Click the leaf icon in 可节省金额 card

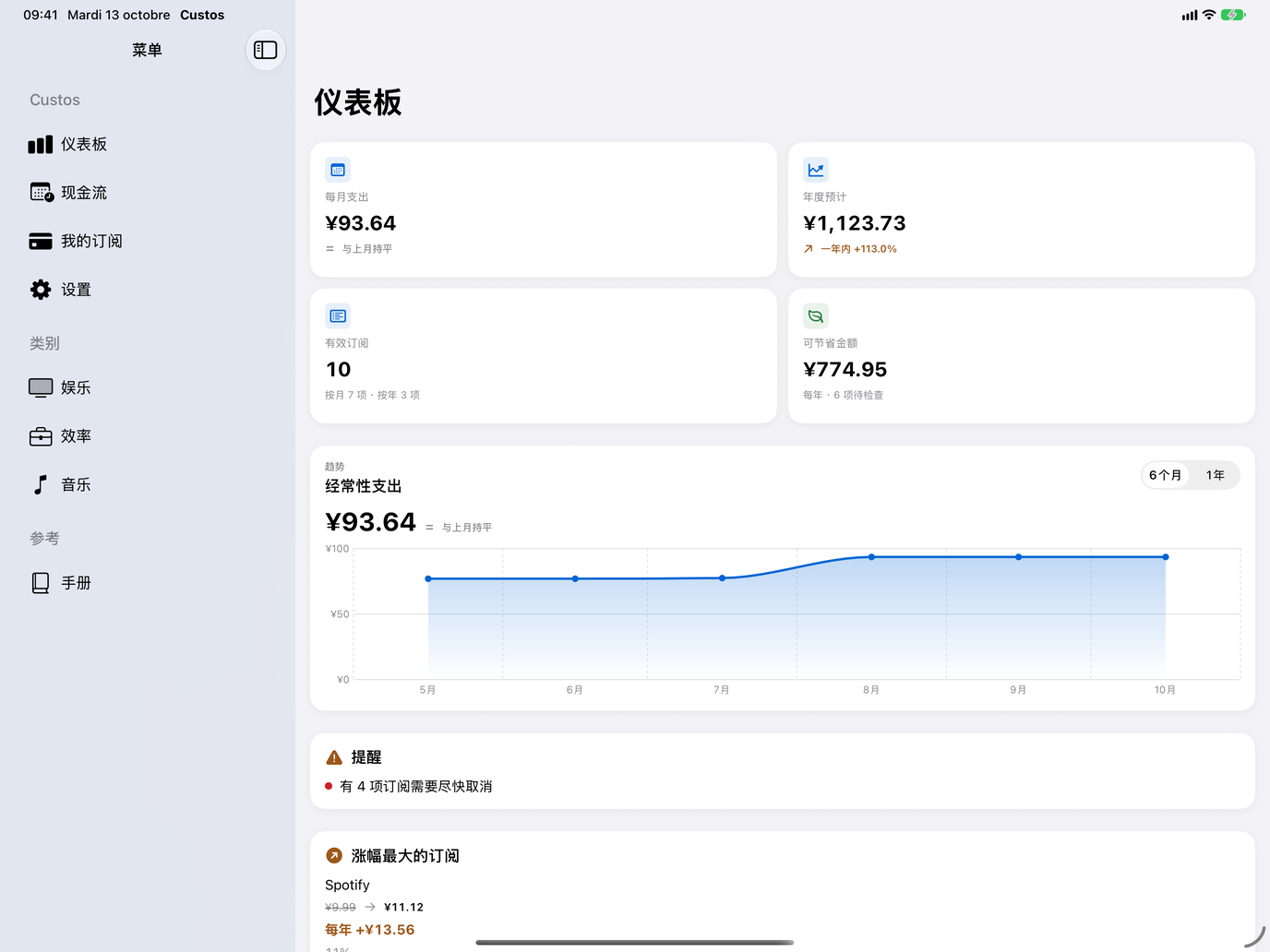coord(816,315)
